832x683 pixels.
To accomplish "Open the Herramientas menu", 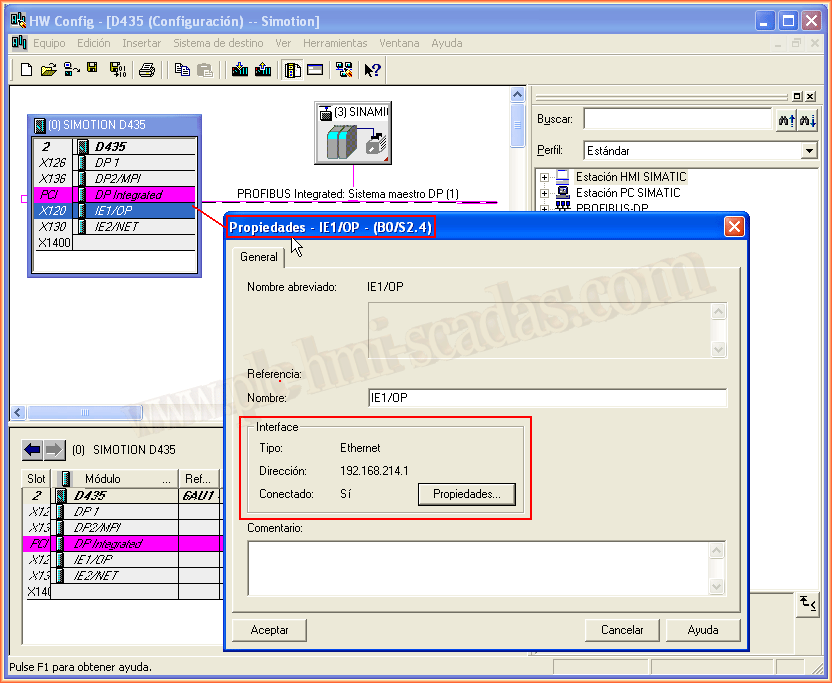I will (335, 43).
